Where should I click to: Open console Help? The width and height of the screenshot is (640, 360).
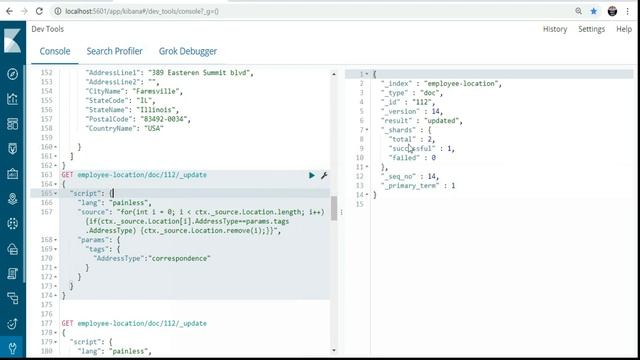pos(624,29)
